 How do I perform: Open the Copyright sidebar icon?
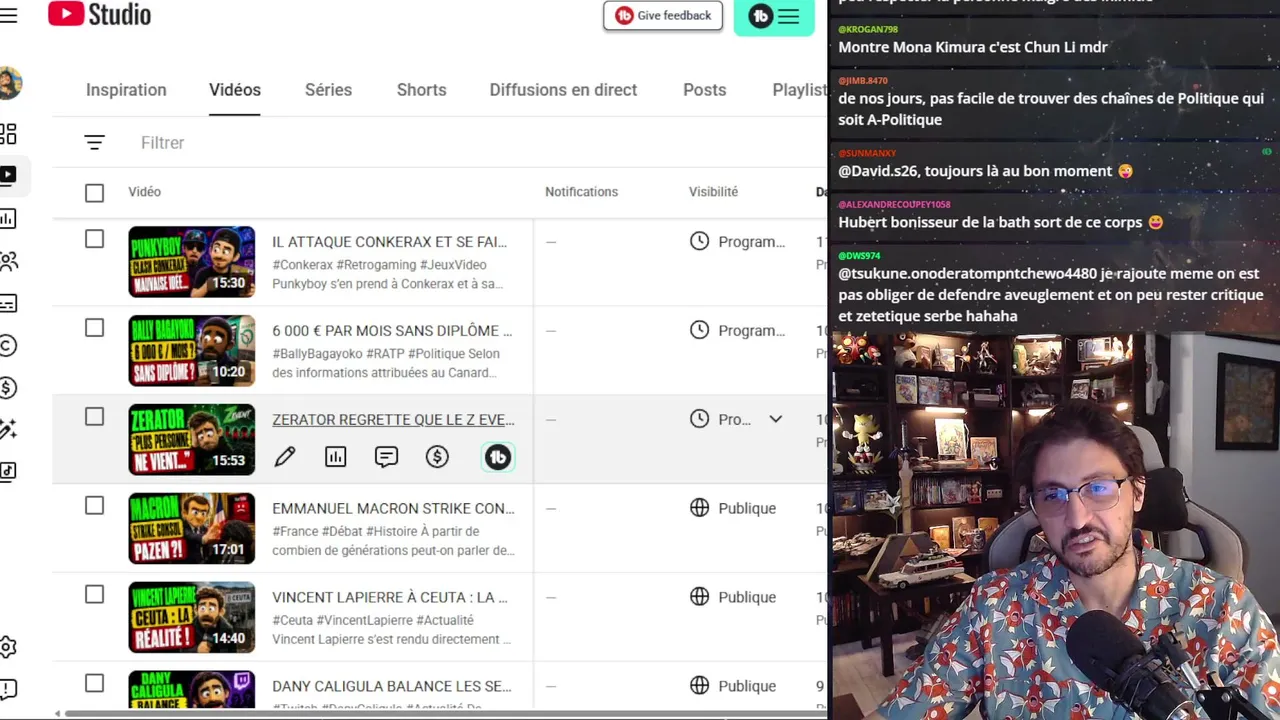[8, 346]
